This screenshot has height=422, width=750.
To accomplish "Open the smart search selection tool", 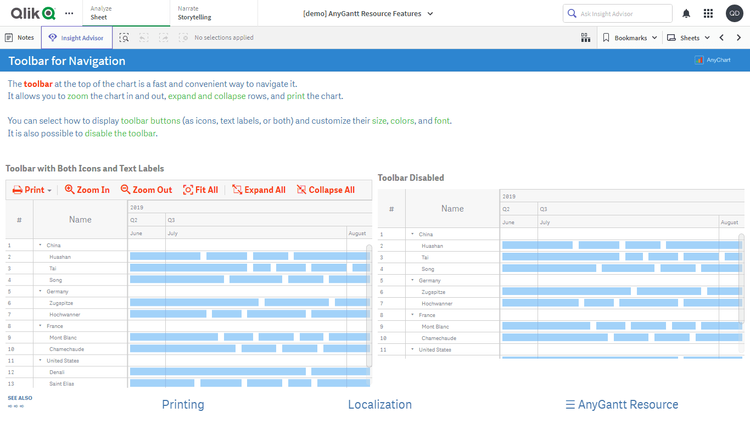I will (124, 37).
